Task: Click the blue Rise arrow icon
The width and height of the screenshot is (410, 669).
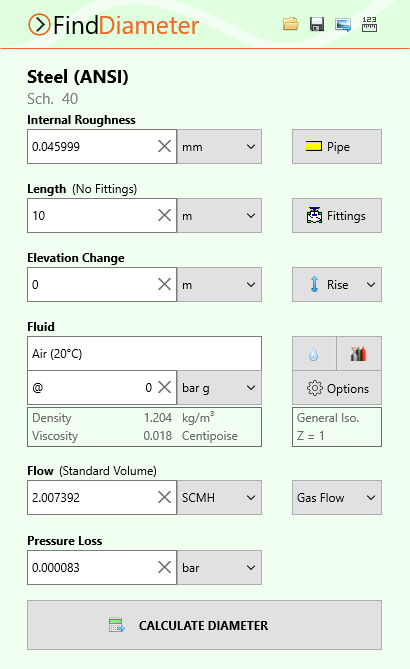Action: coord(314,284)
